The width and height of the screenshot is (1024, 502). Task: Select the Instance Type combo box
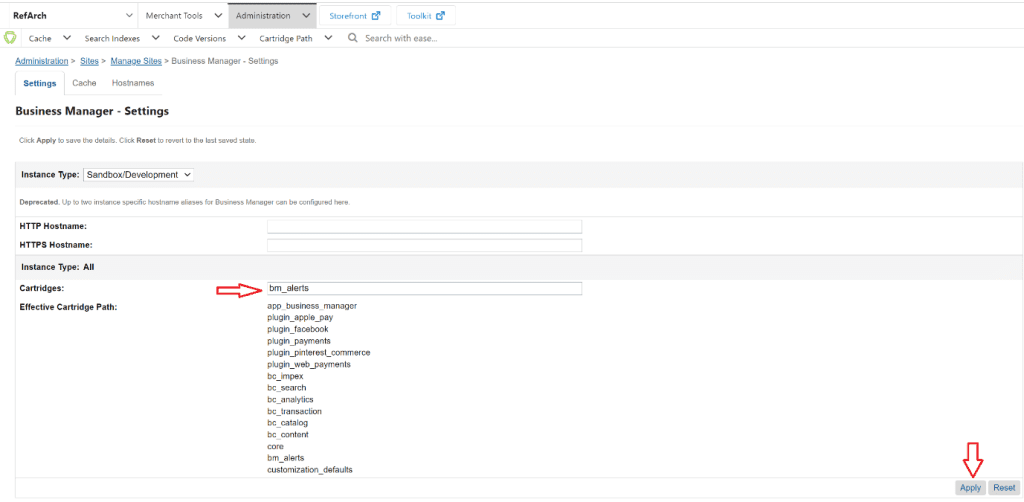point(139,174)
